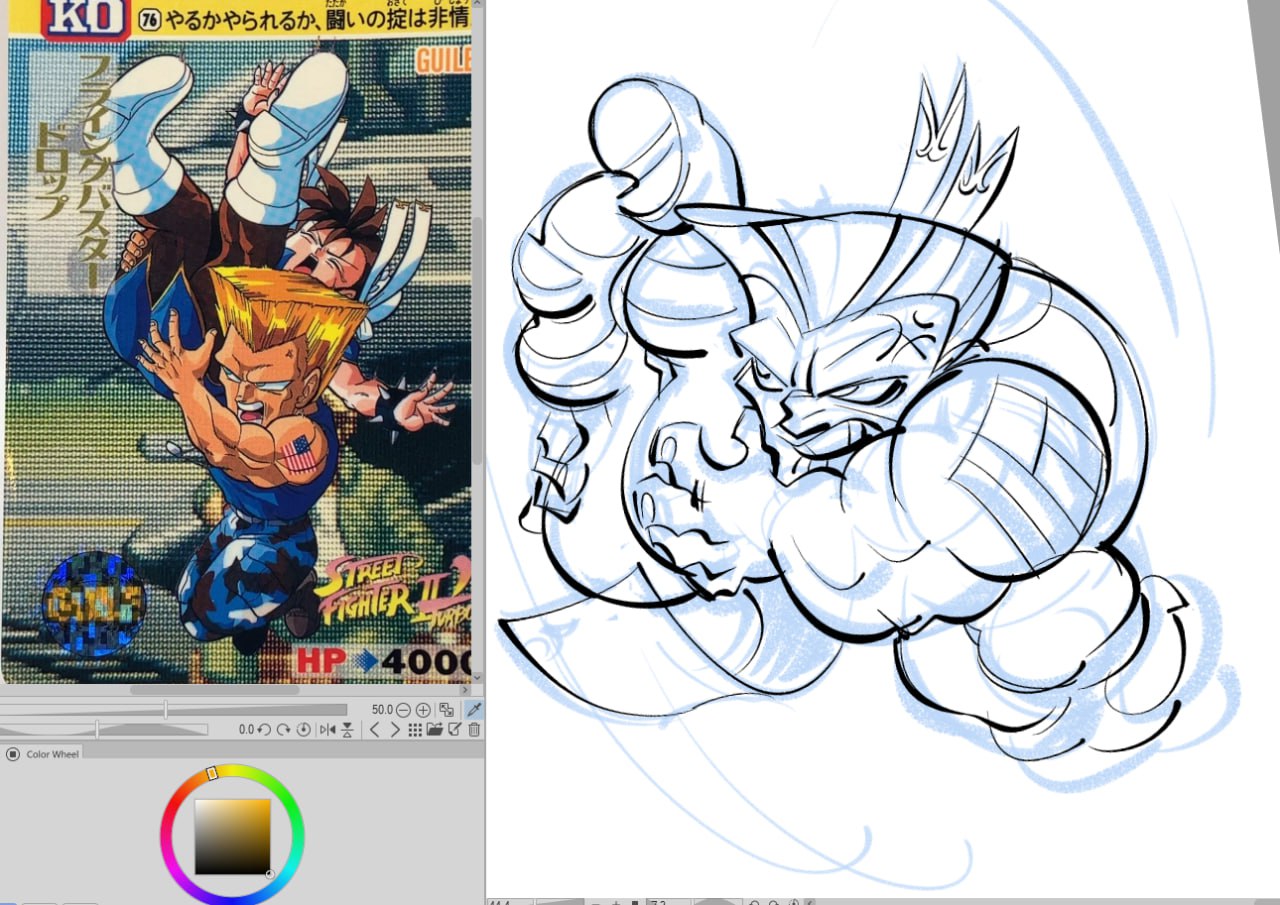This screenshot has height=905, width=1280.
Task: Click the edit icon beside Sub View trash
Action: tap(455, 730)
